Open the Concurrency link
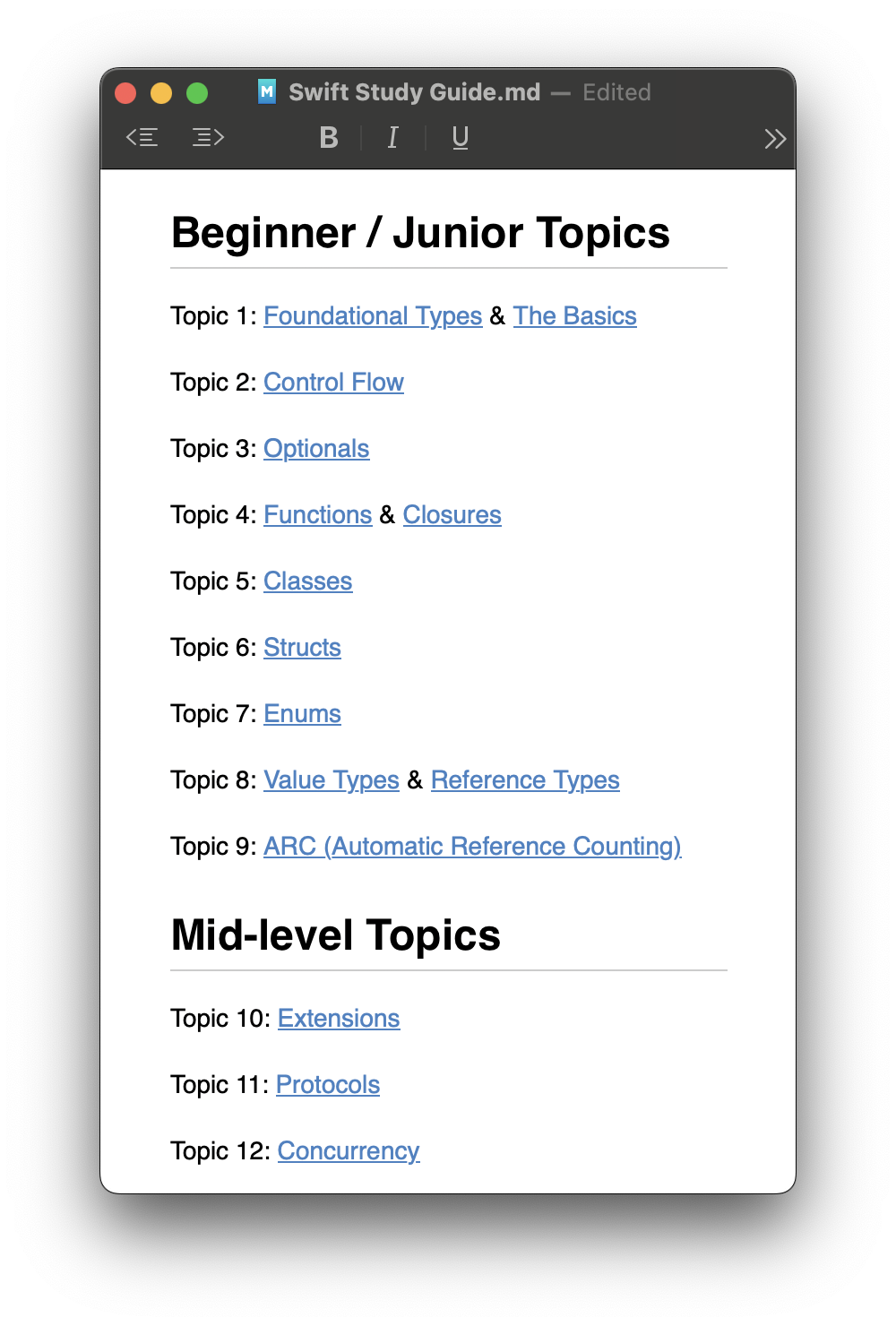This screenshot has width=896, height=1326. point(349,1151)
